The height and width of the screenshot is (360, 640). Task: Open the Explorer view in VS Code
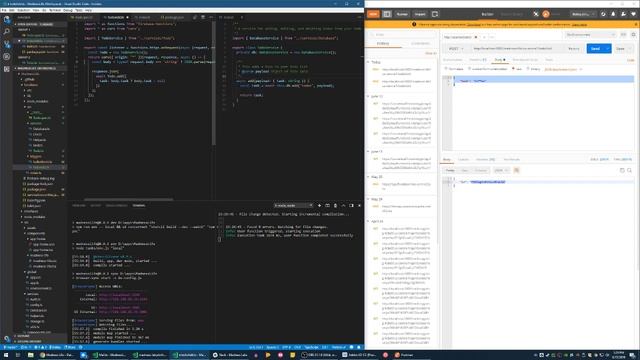7,19
